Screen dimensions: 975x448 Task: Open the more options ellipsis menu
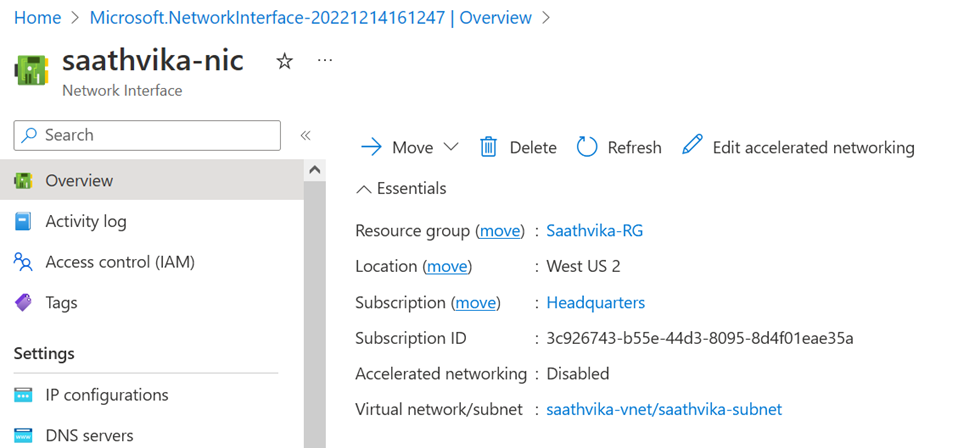coord(325,60)
